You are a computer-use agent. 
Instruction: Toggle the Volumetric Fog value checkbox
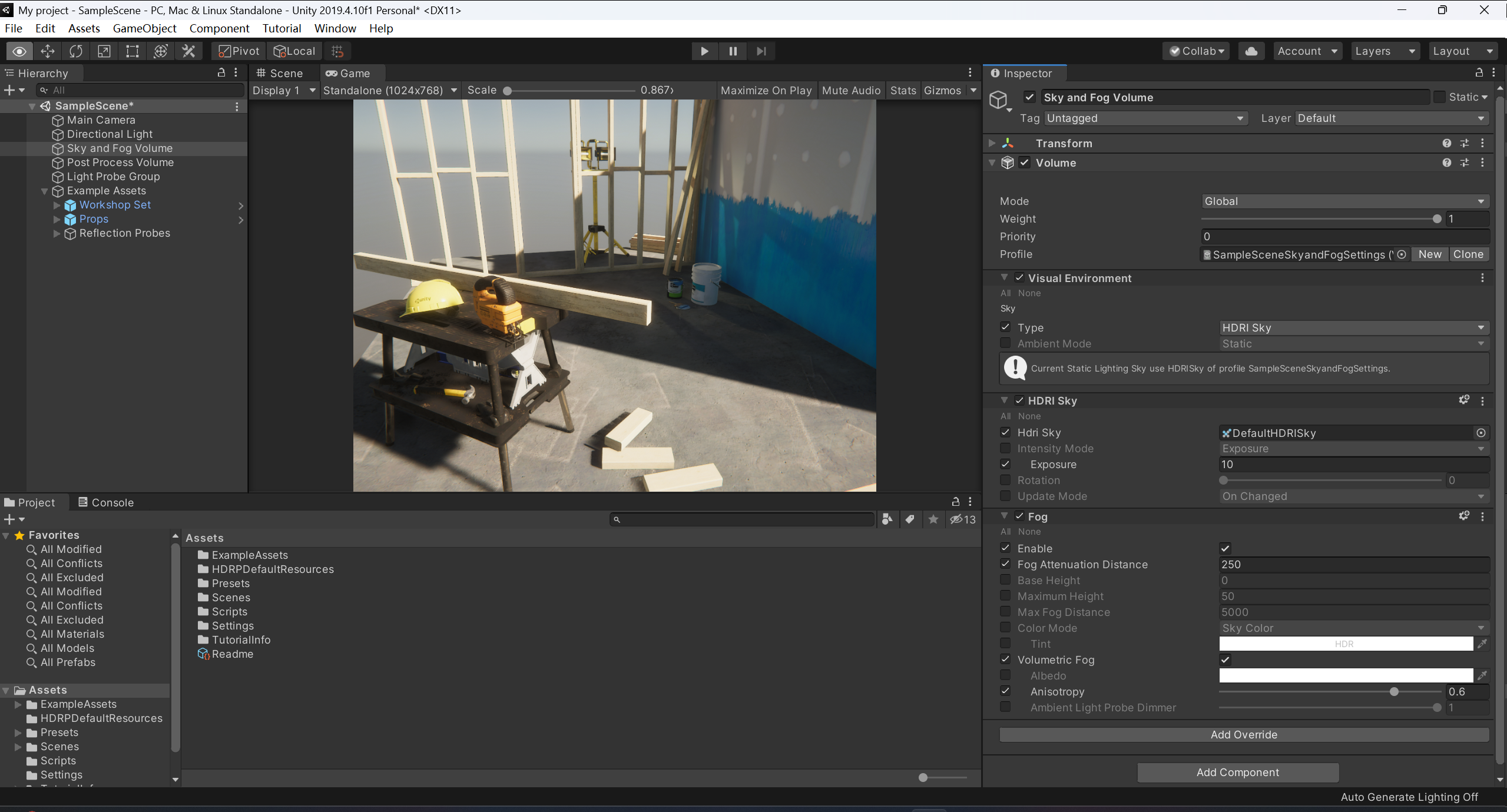click(1225, 659)
